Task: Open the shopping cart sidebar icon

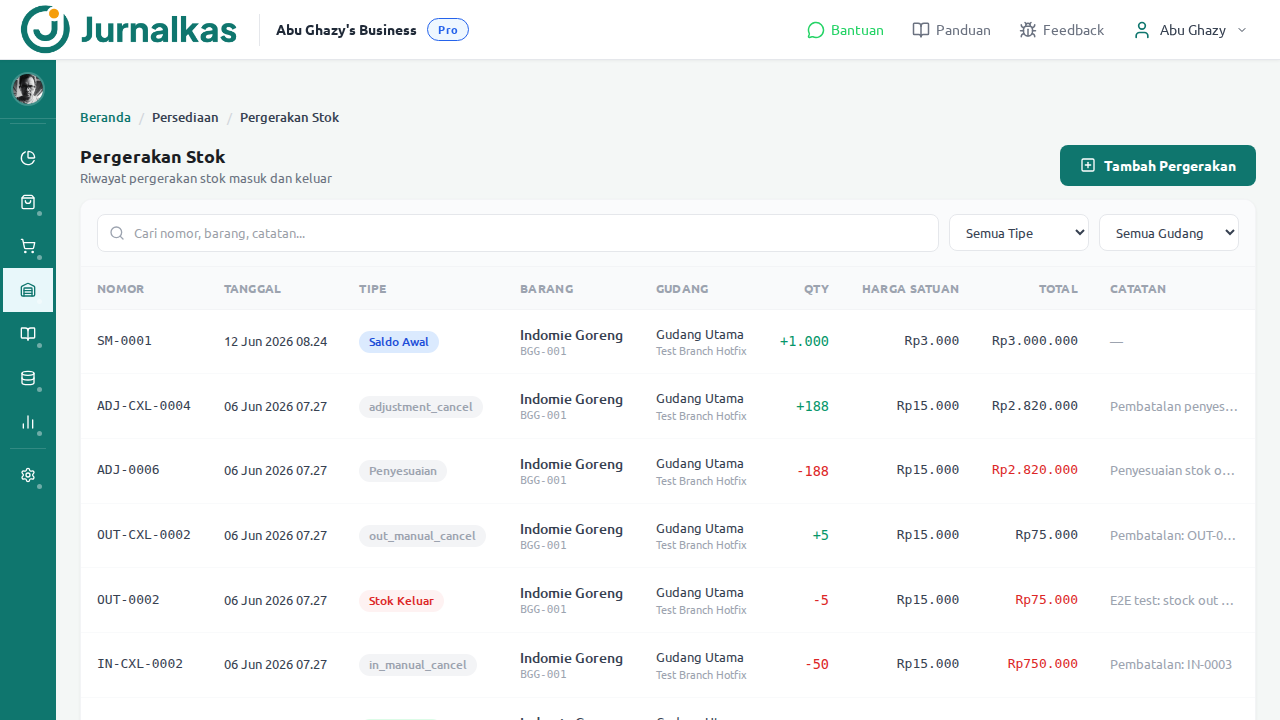Action: point(28,246)
